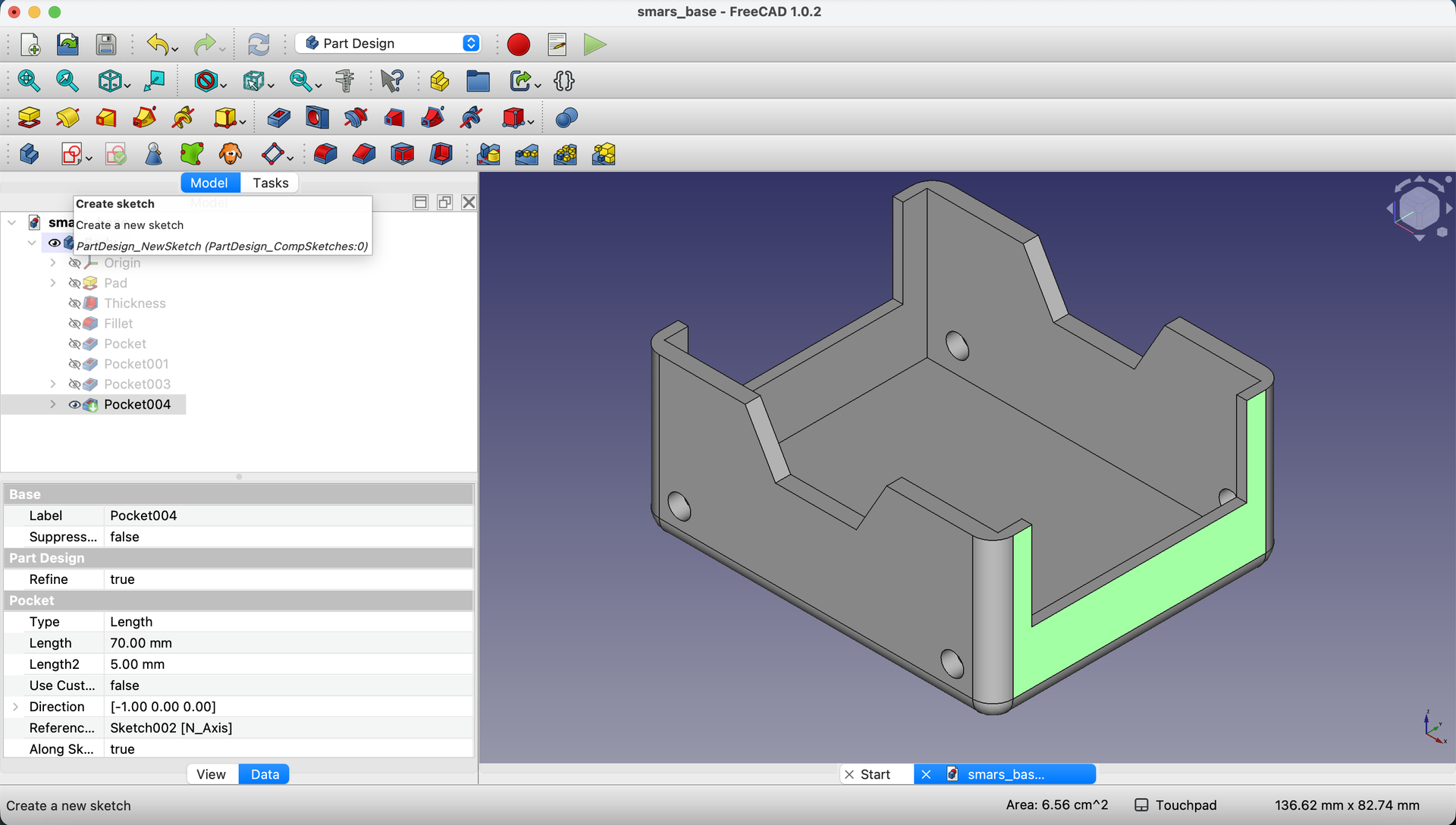Edit the Length value 70.00 mm
The width and height of the screenshot is (1456, 825).
click(288, 643)
